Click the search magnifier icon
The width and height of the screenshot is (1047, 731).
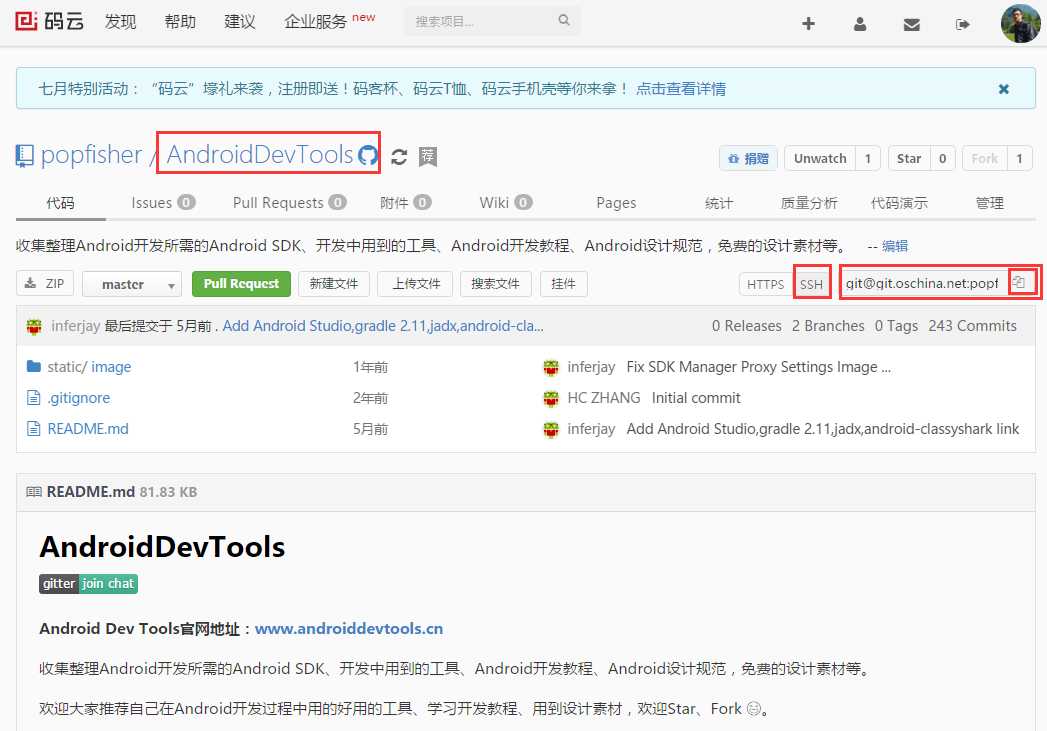pos(564,21)
